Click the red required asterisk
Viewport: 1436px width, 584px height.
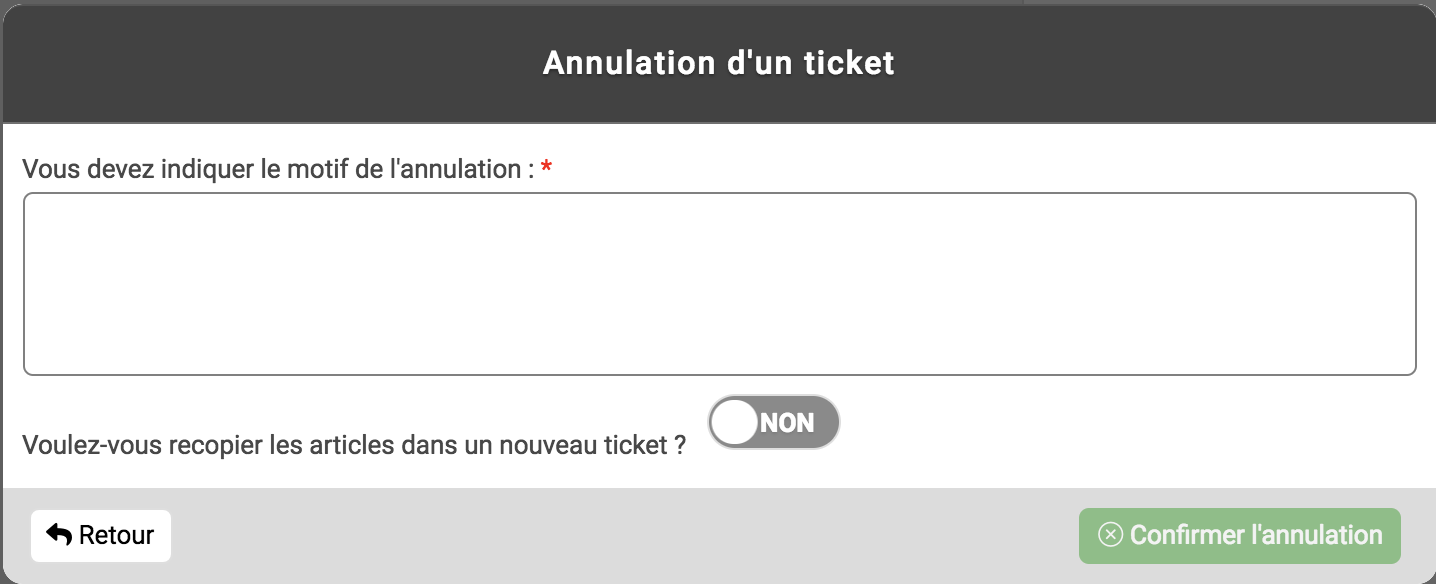[546, 169]
